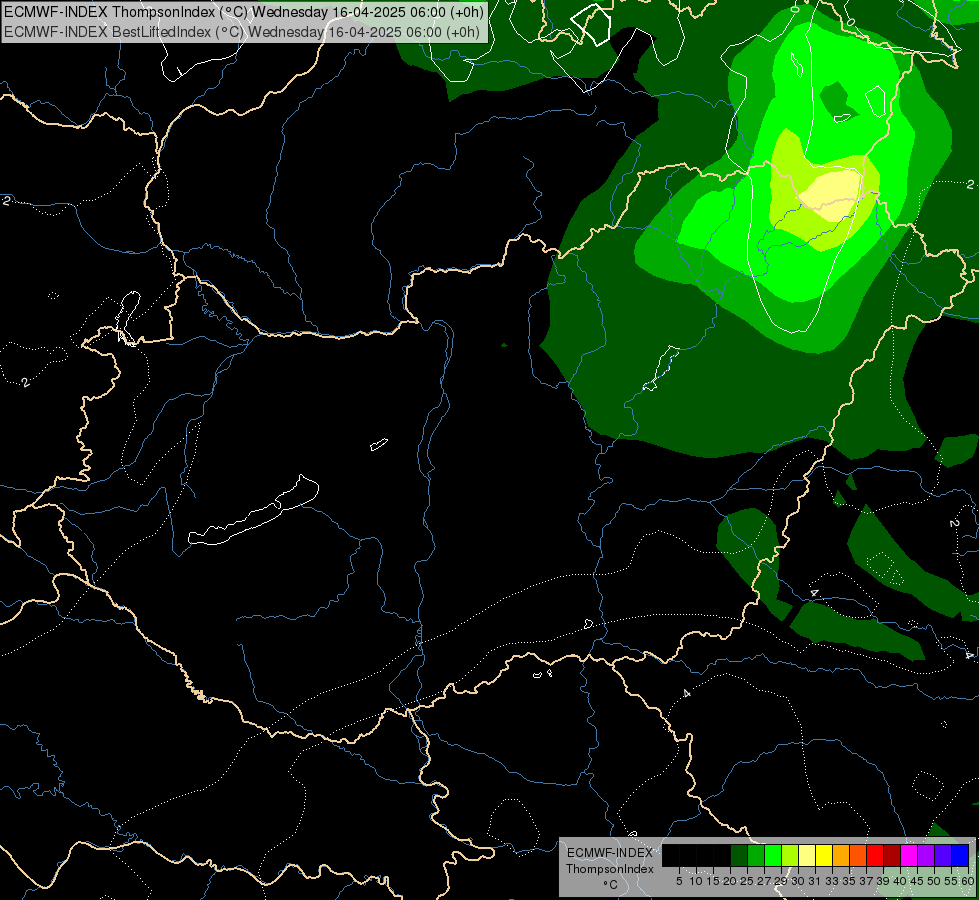The height and width of the screenshot is (900, 979).
Task: Click the dark green 20–25 legend swatch
Action: click(739, 855)
